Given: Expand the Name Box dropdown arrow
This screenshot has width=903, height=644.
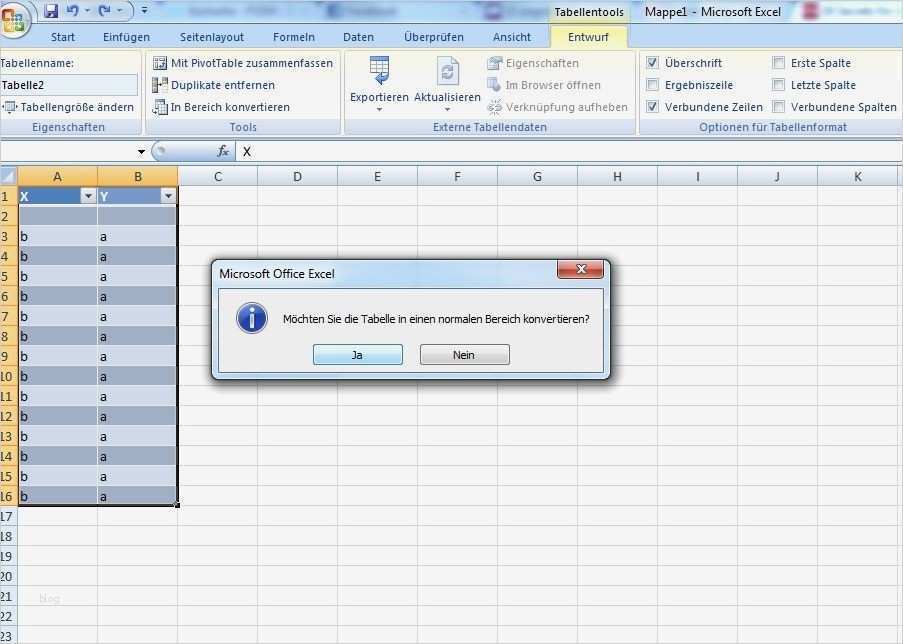Looking at the screenshot, I should 141,152.
